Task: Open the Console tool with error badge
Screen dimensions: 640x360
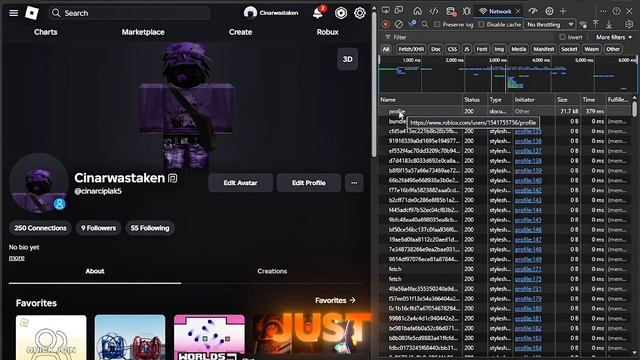Action: point(451,11)
